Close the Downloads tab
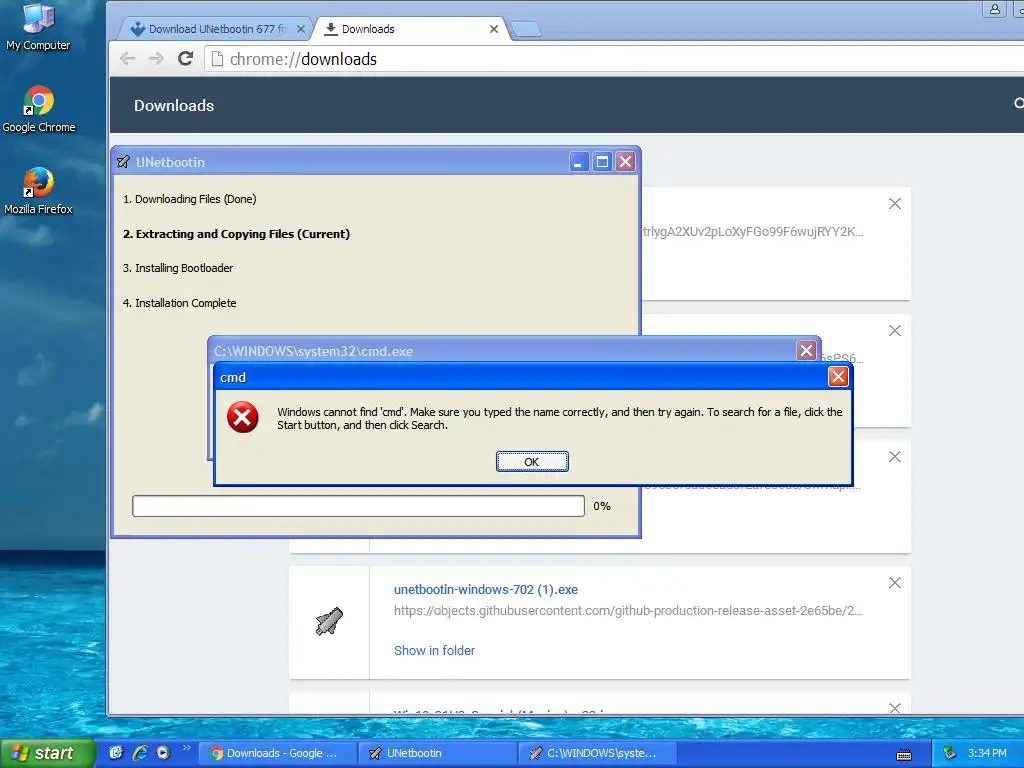1024x768 pixels. [x=494, y=29]
